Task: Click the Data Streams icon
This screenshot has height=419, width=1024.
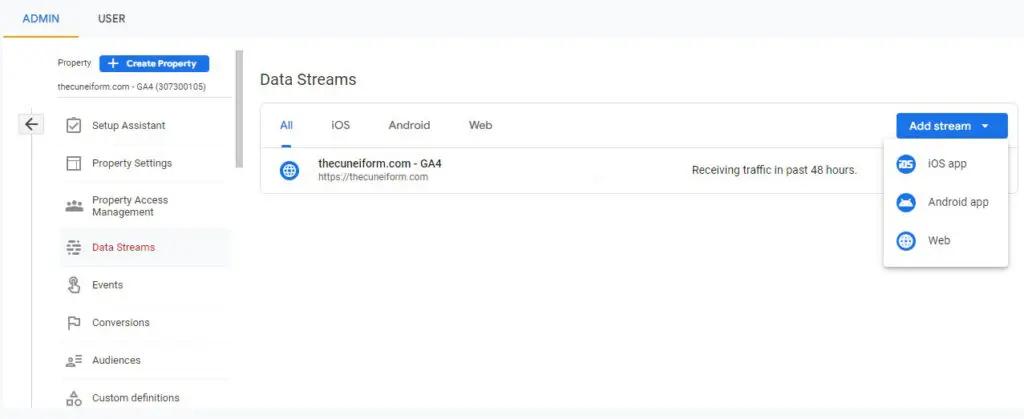Action: [x=74, y=247]
